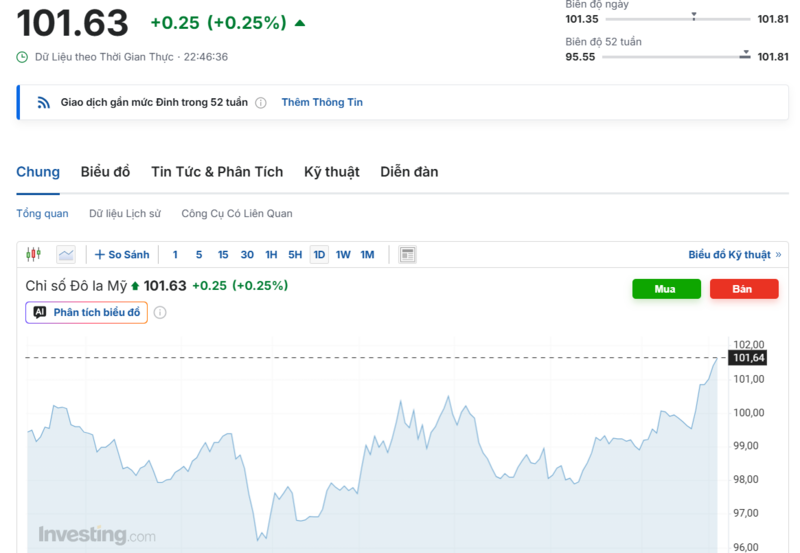Click the double chevron after Biểu đồ Kỹ thuật
The image size is (800, 553).
[x=778, y=254]
